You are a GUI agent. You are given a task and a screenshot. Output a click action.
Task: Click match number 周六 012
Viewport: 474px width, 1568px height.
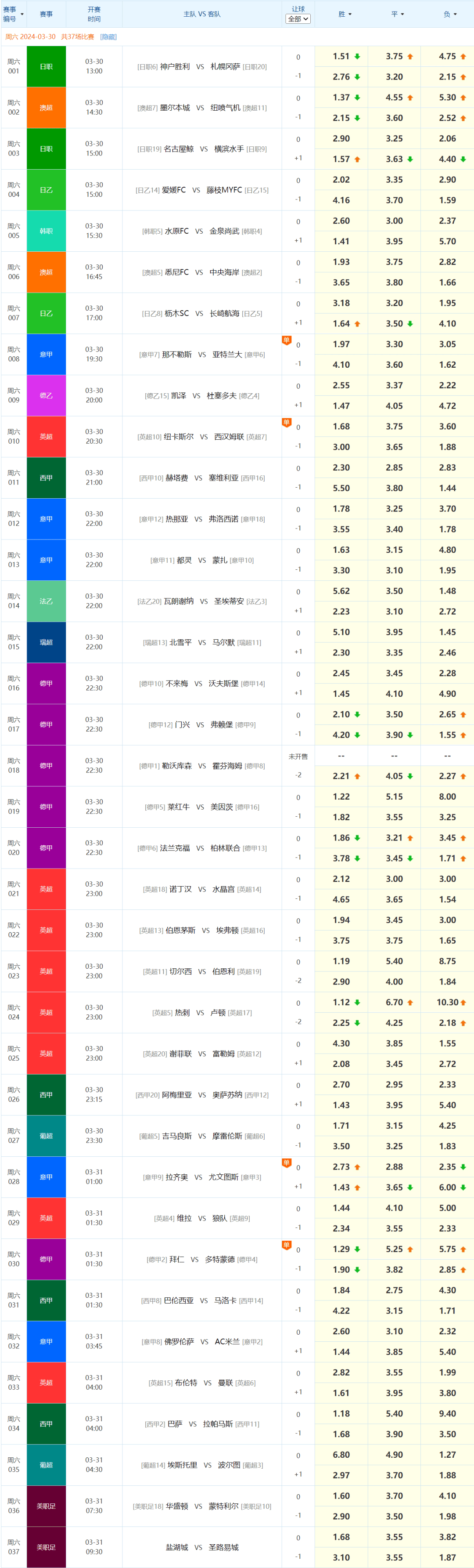(13, 518)
